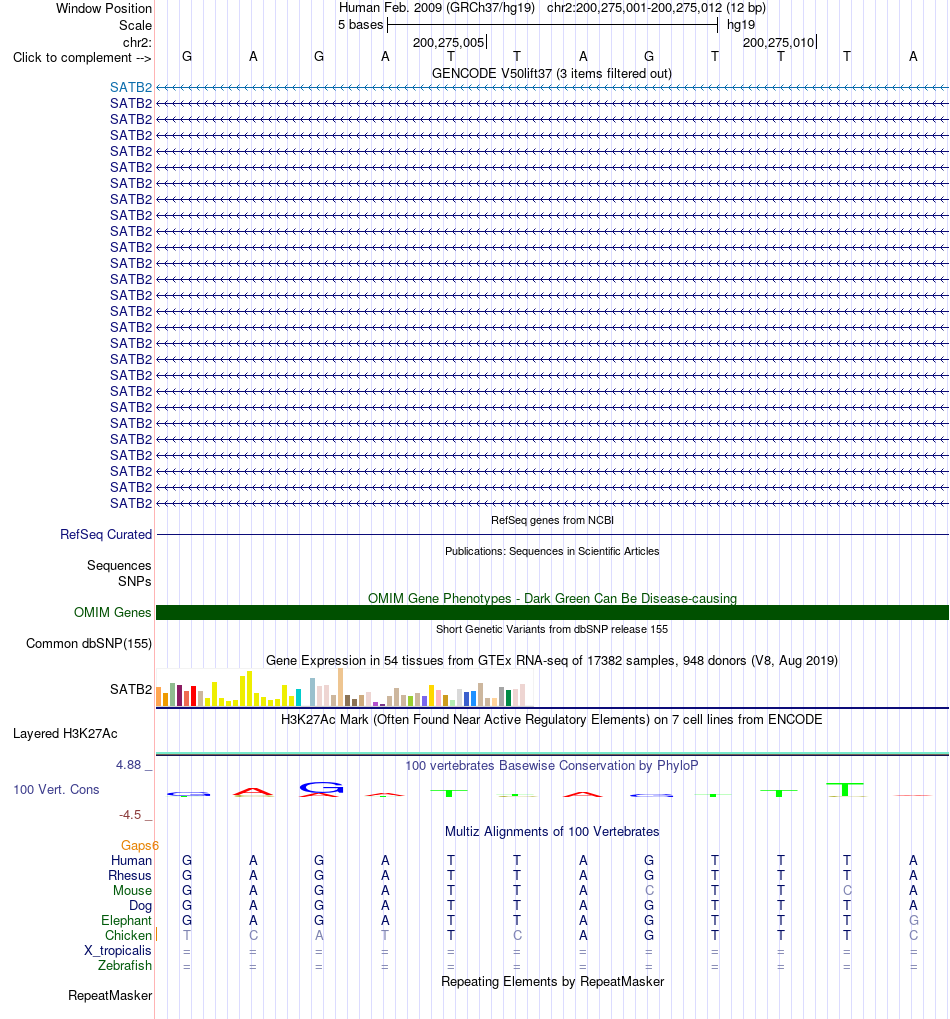Click the Elephant alignment row label
Viewport: 950px width, 1019px height.
126,920
